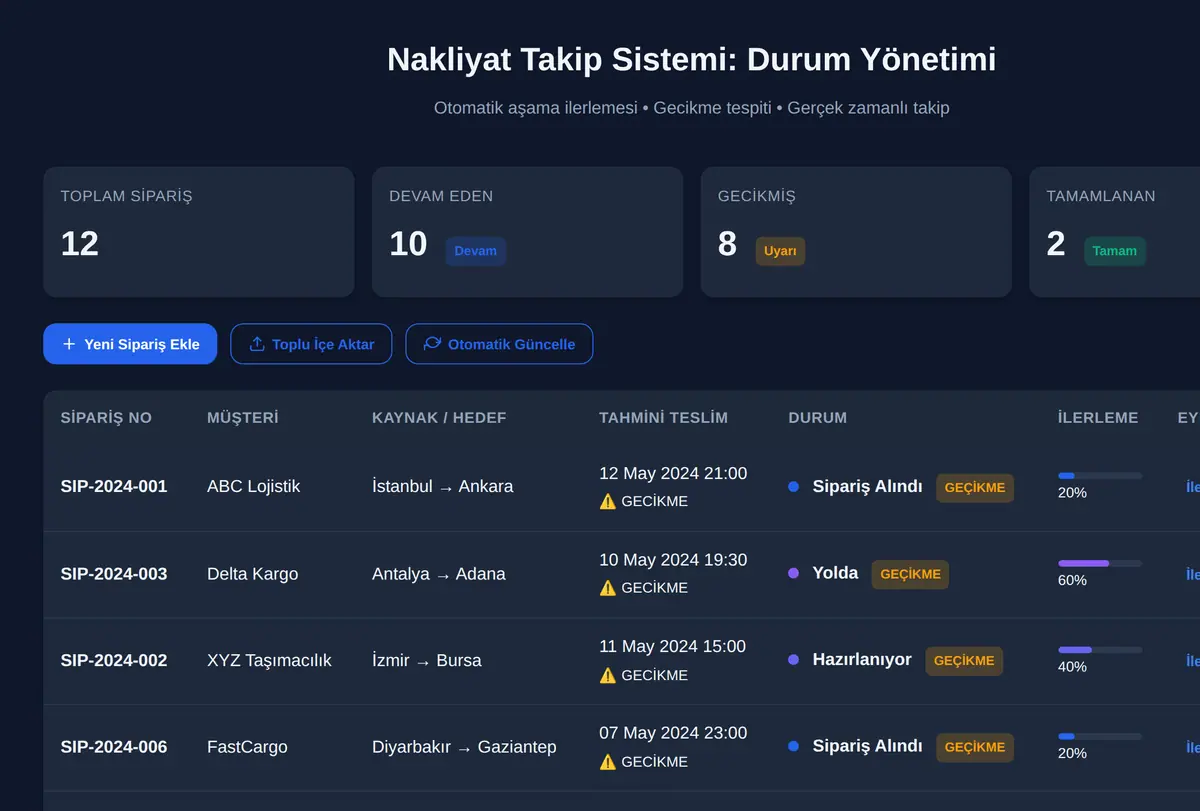
Task: Click delivery date 12 May 2024 21:00
Action: point(673,474)
